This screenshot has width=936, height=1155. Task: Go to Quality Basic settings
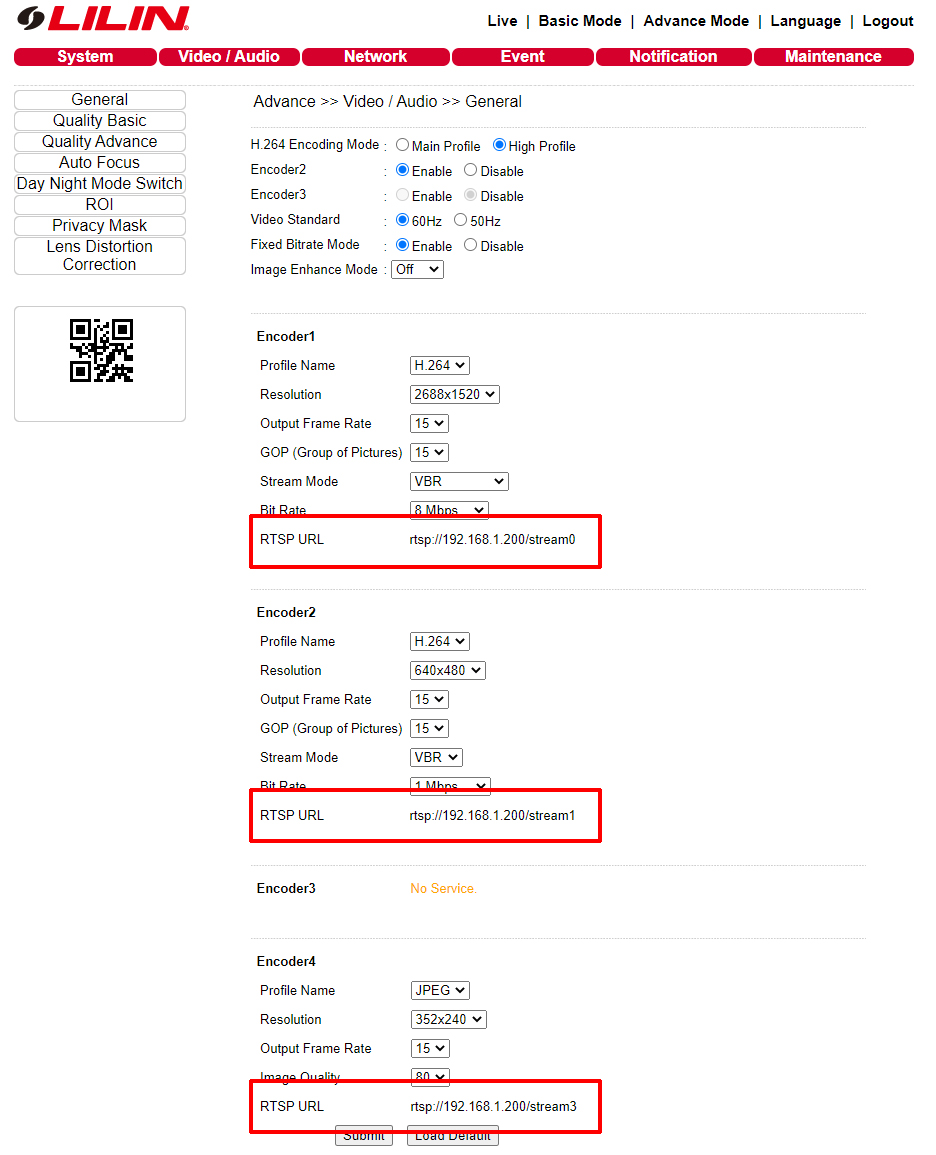[x=99, y=121]
